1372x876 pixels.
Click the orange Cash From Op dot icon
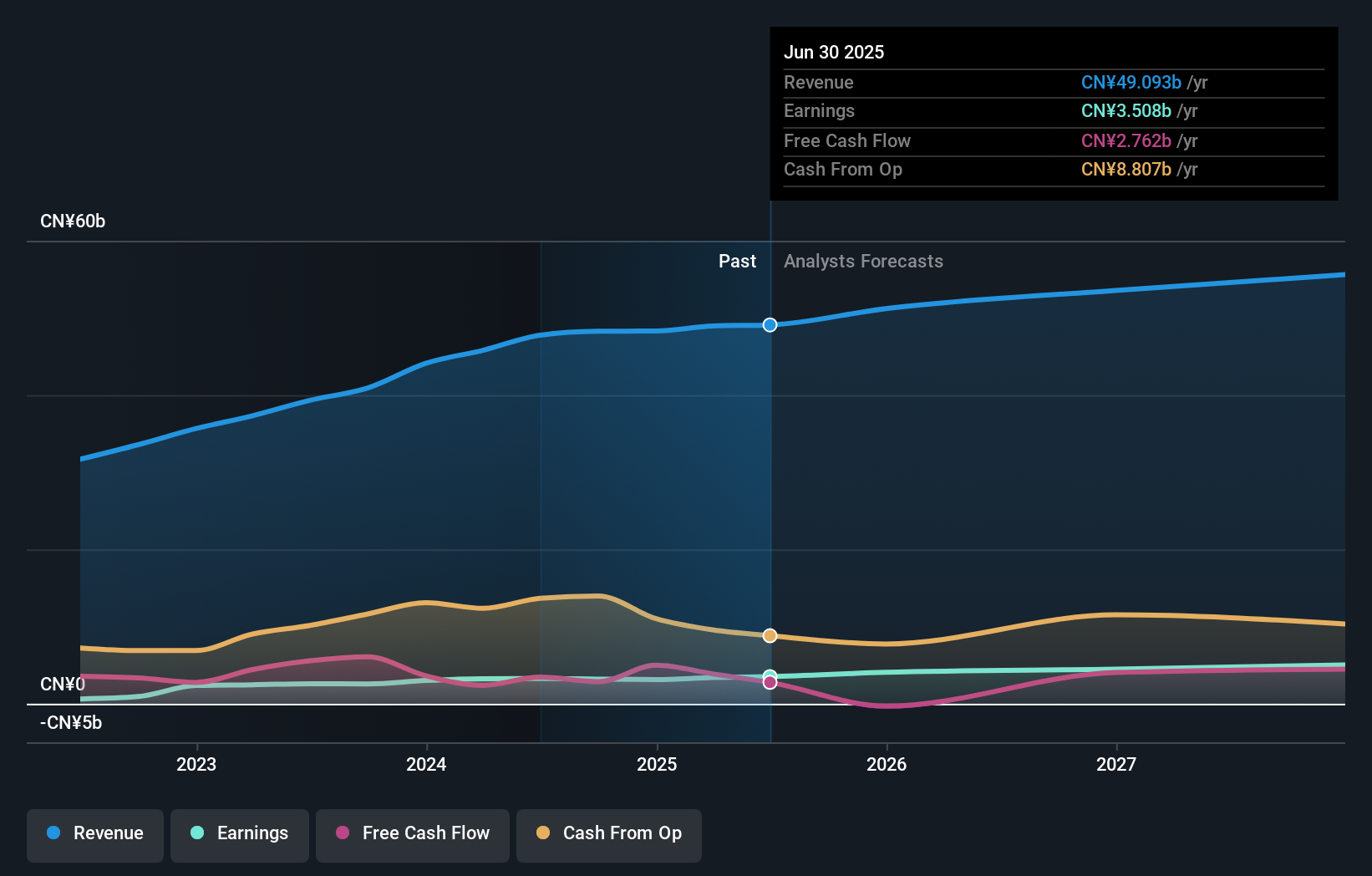[x=543, y=833]
